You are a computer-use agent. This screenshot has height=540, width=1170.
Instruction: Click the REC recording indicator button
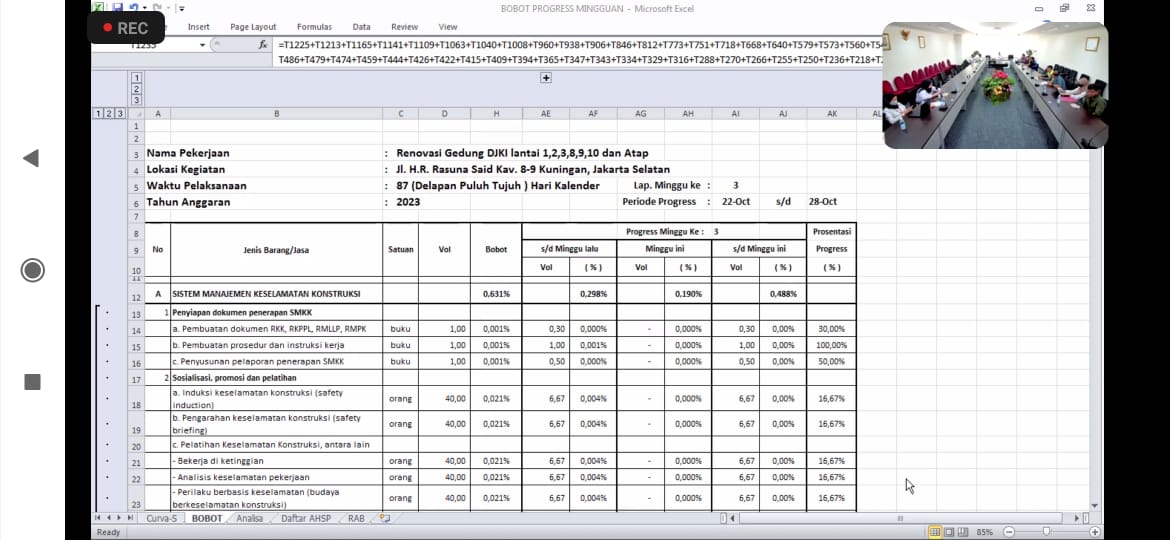pos(125,28)
